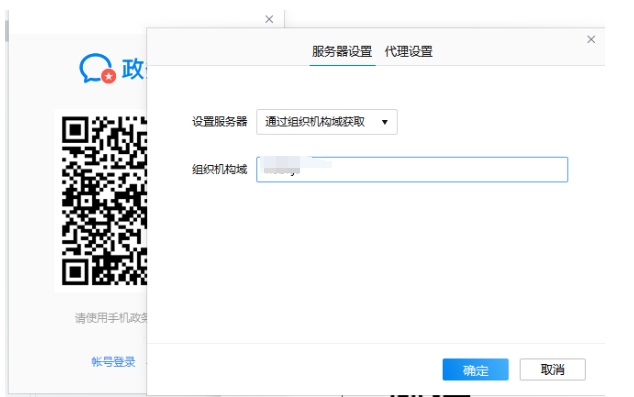Switch to the 服务器设置 tab

342,52
